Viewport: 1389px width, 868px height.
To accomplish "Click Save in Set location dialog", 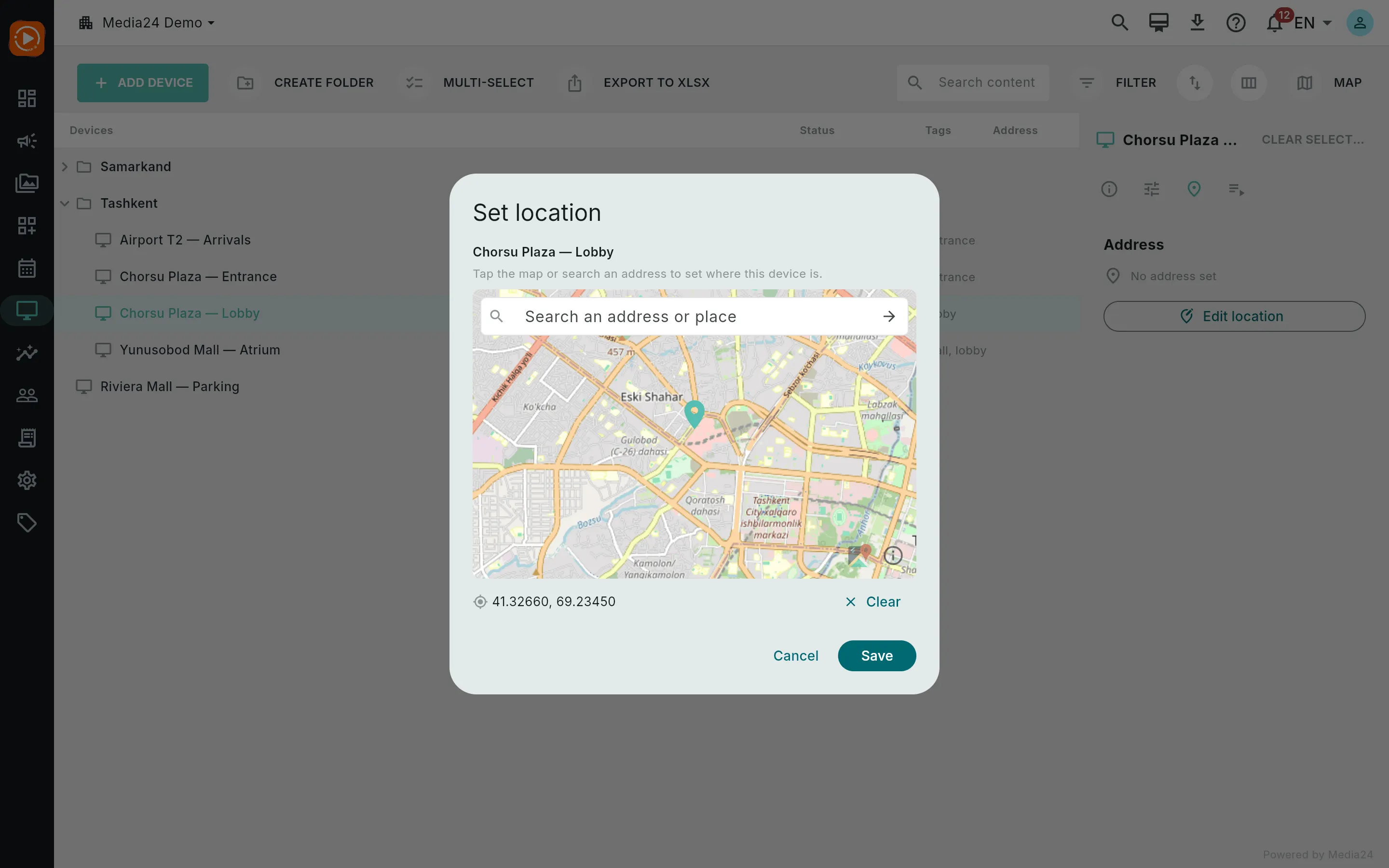I will point(876,656).
